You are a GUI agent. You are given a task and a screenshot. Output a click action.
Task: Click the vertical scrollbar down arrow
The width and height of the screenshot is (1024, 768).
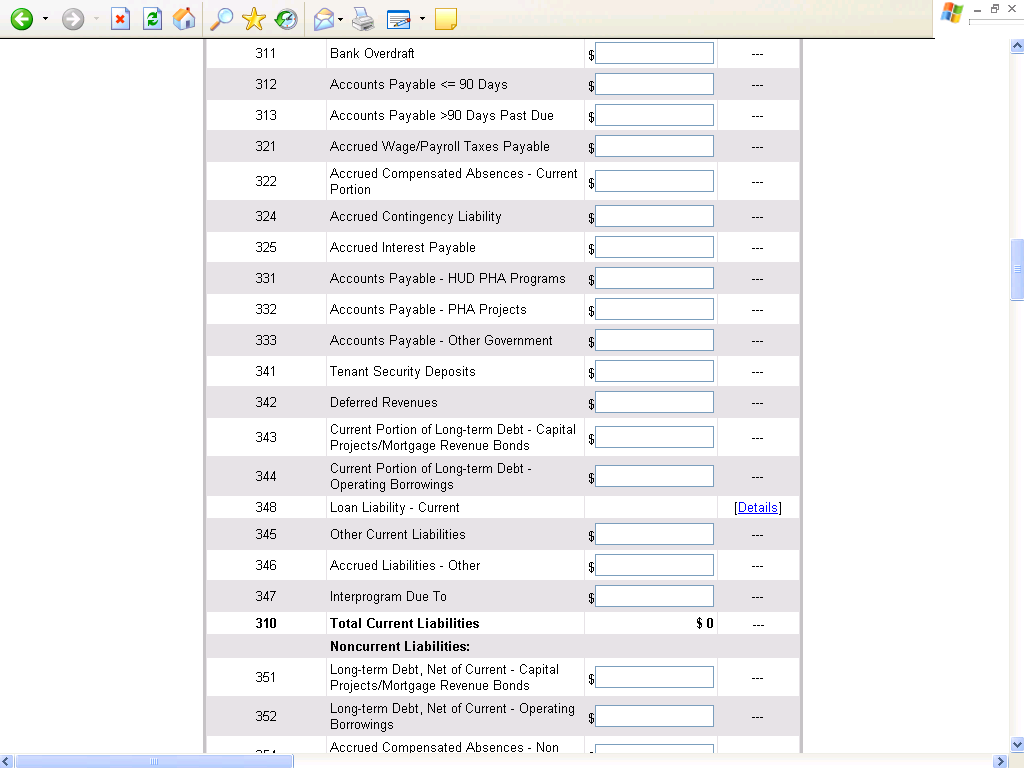point(1017,744)
